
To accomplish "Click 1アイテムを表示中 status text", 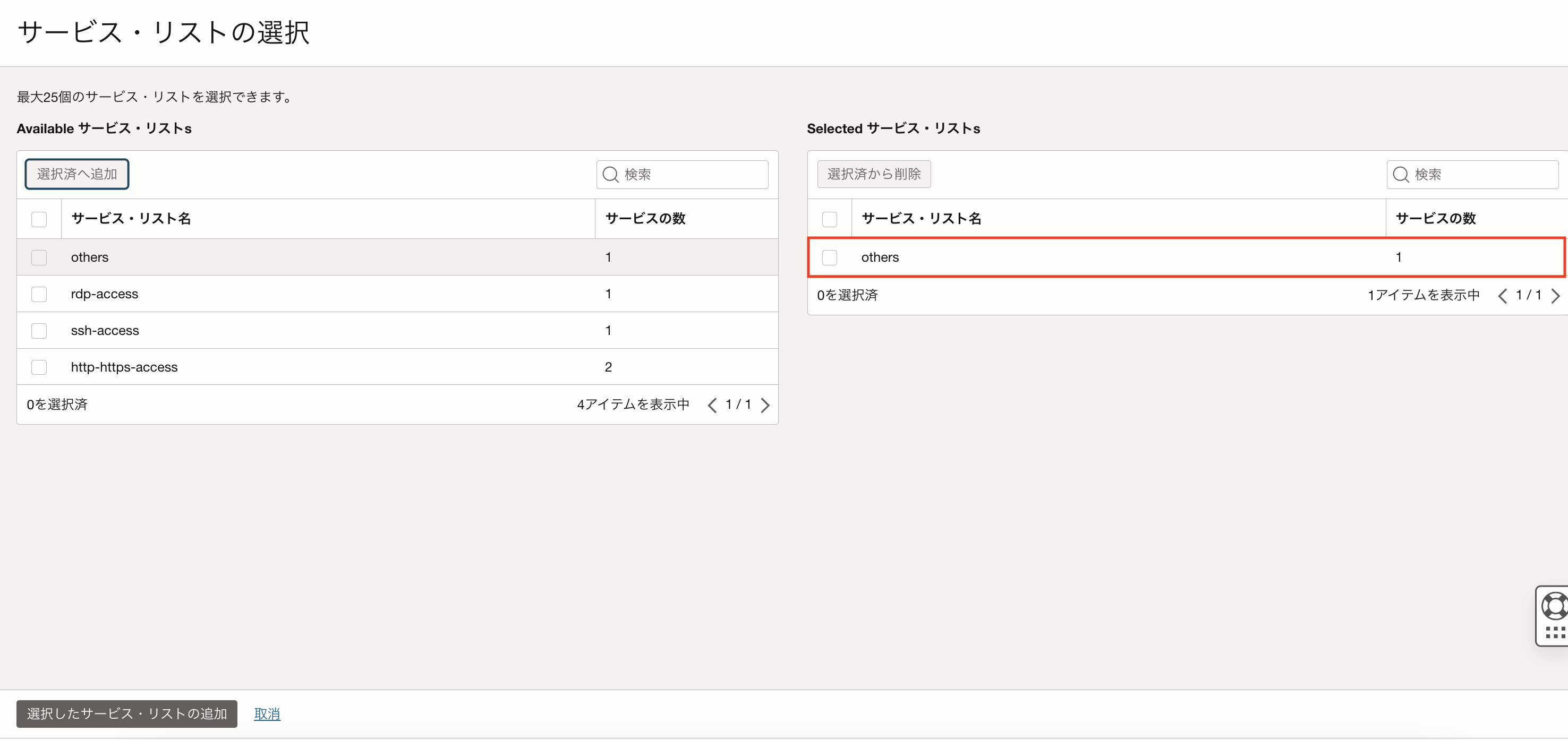I will pos(1423,295).
